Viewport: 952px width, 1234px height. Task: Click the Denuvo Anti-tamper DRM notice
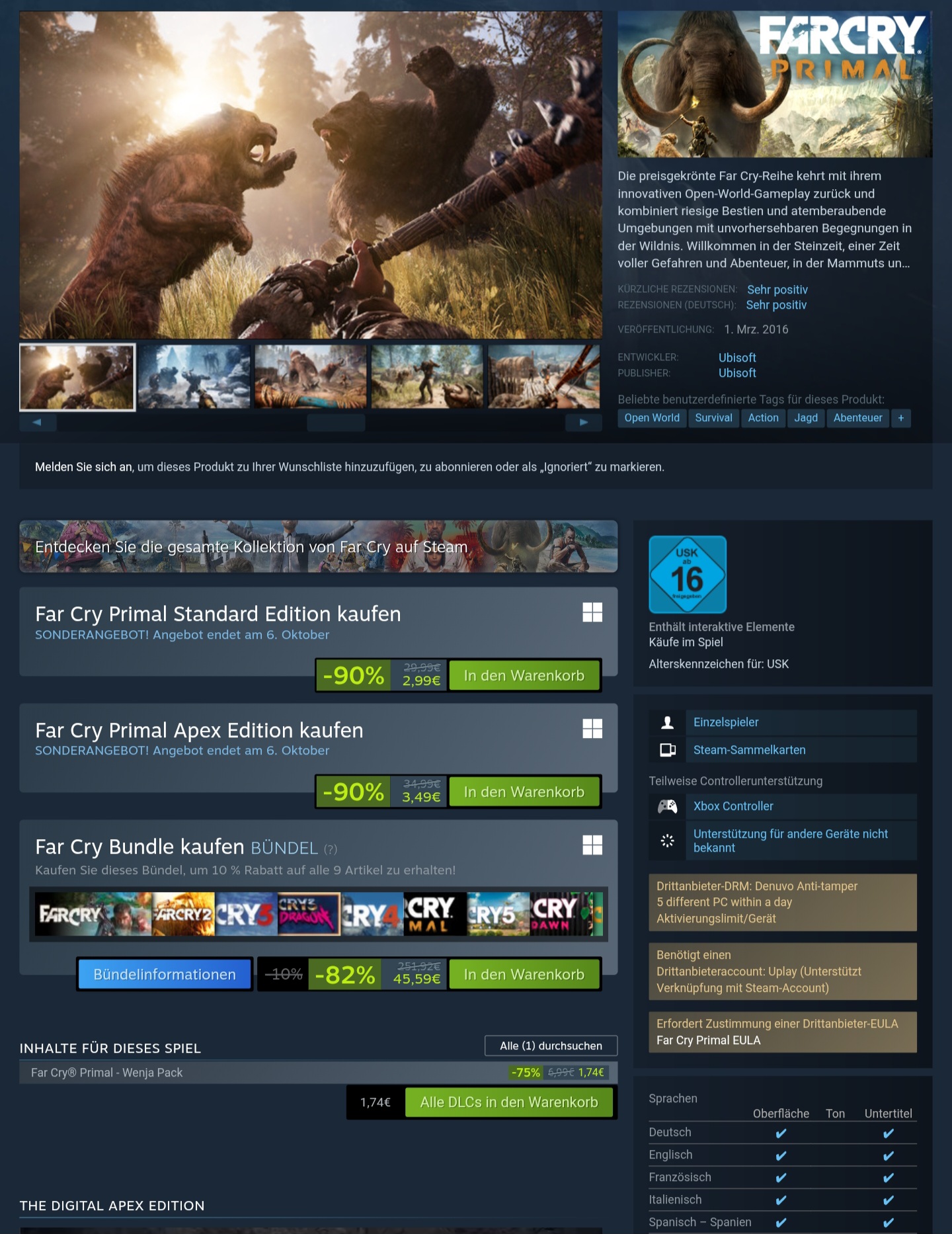783,902
